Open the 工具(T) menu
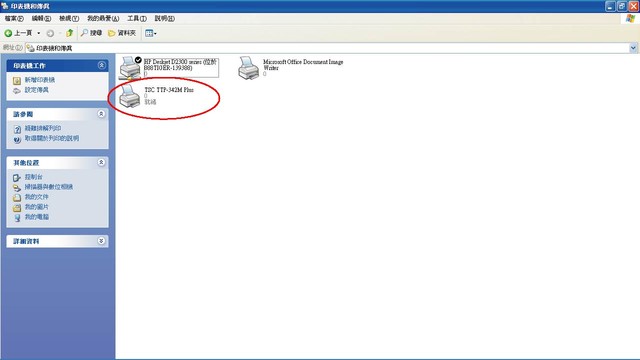The image size is (640, 360). (x=137, y=19)
